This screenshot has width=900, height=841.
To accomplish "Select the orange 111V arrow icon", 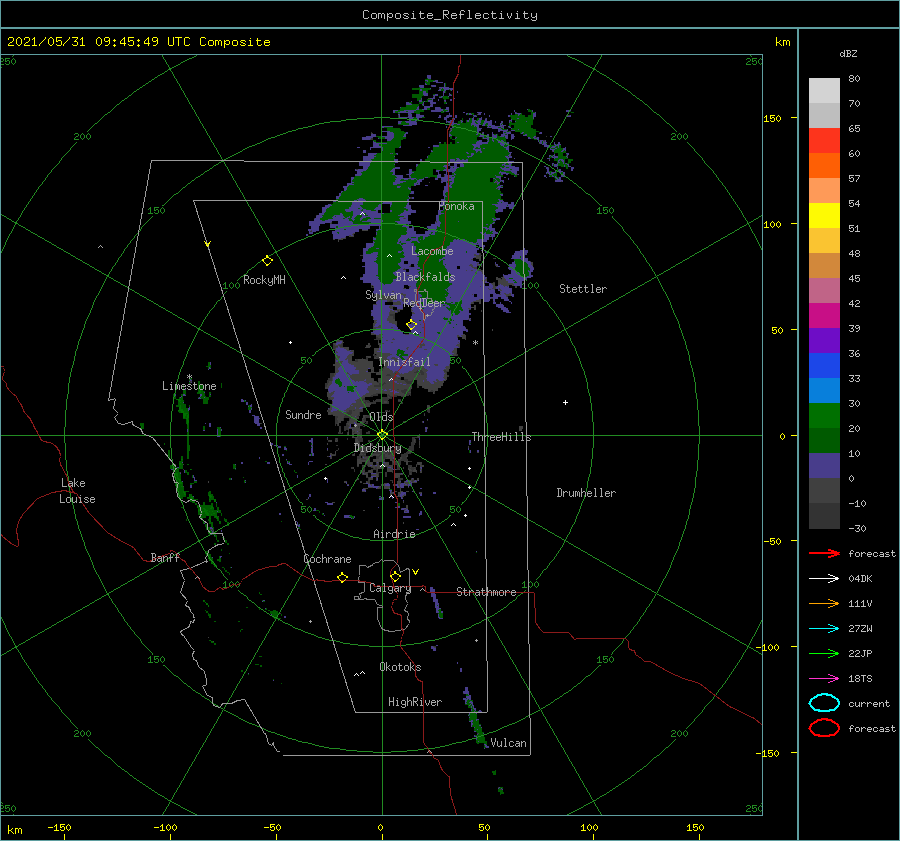I will tap(824, 603).
